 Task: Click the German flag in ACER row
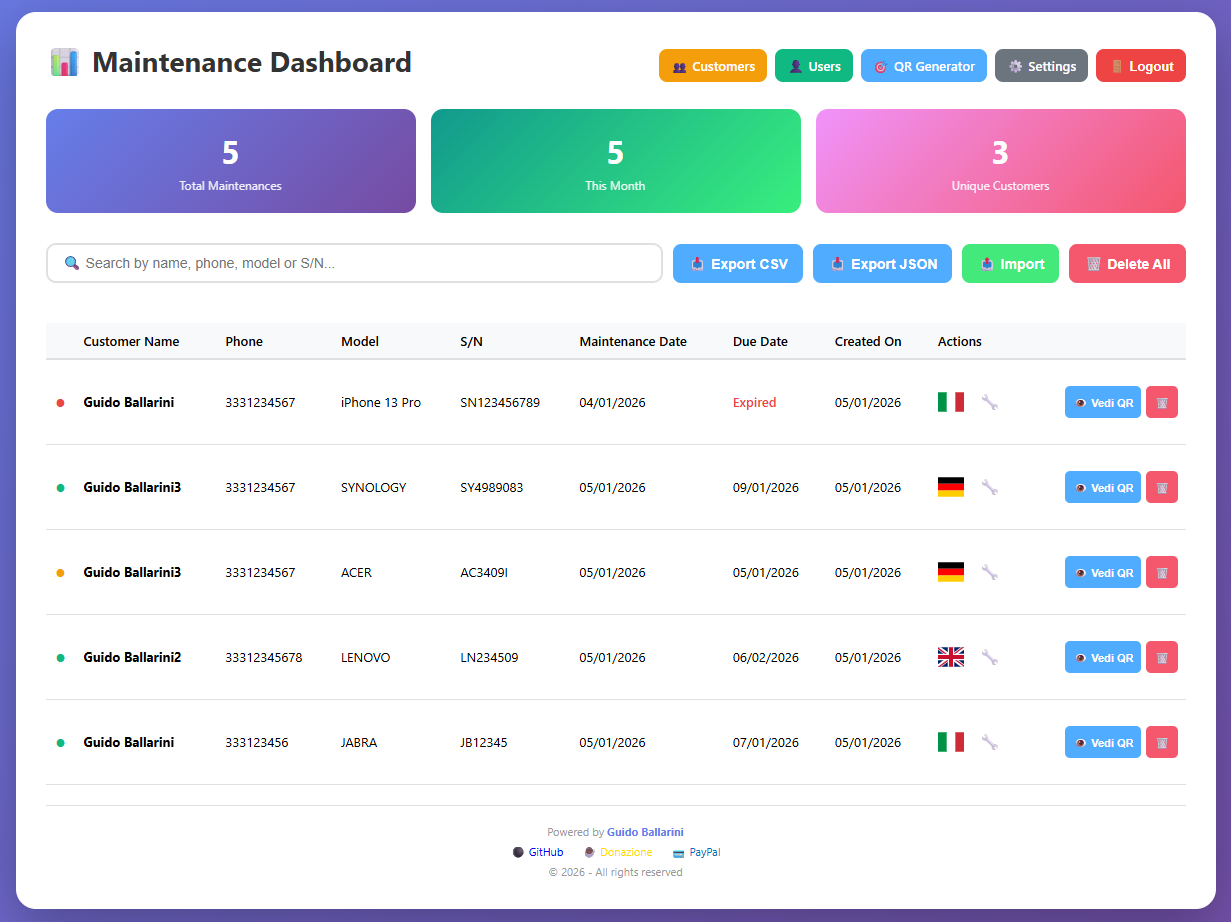pos(950,572)
